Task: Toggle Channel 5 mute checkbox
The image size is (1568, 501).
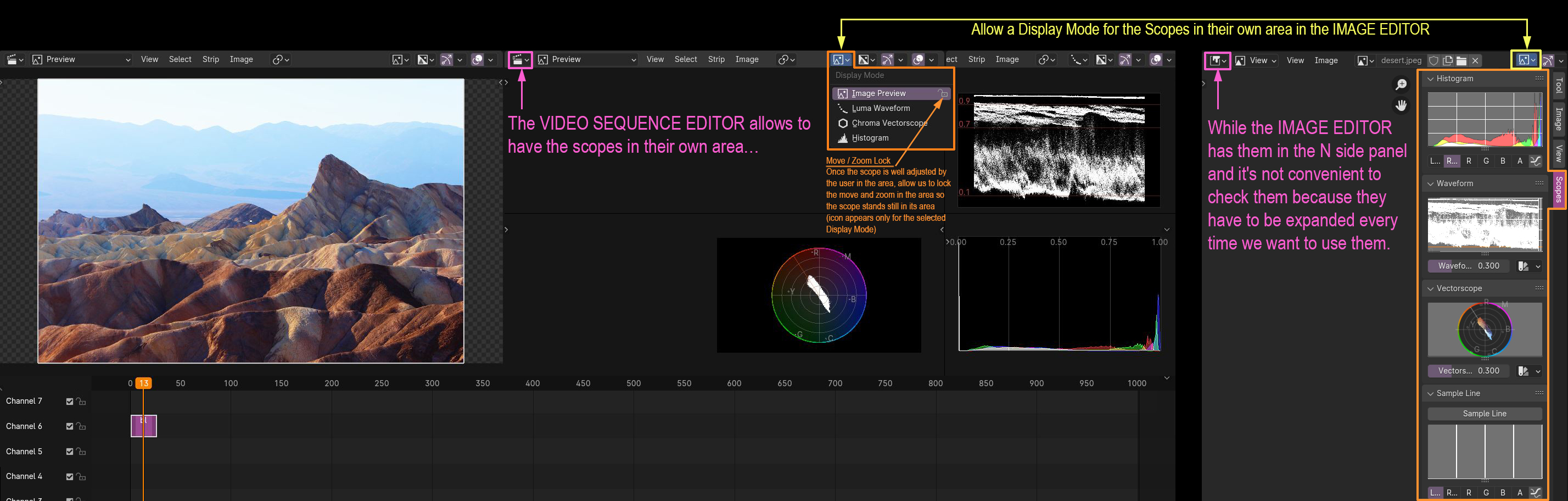Action: pos(69,452)
